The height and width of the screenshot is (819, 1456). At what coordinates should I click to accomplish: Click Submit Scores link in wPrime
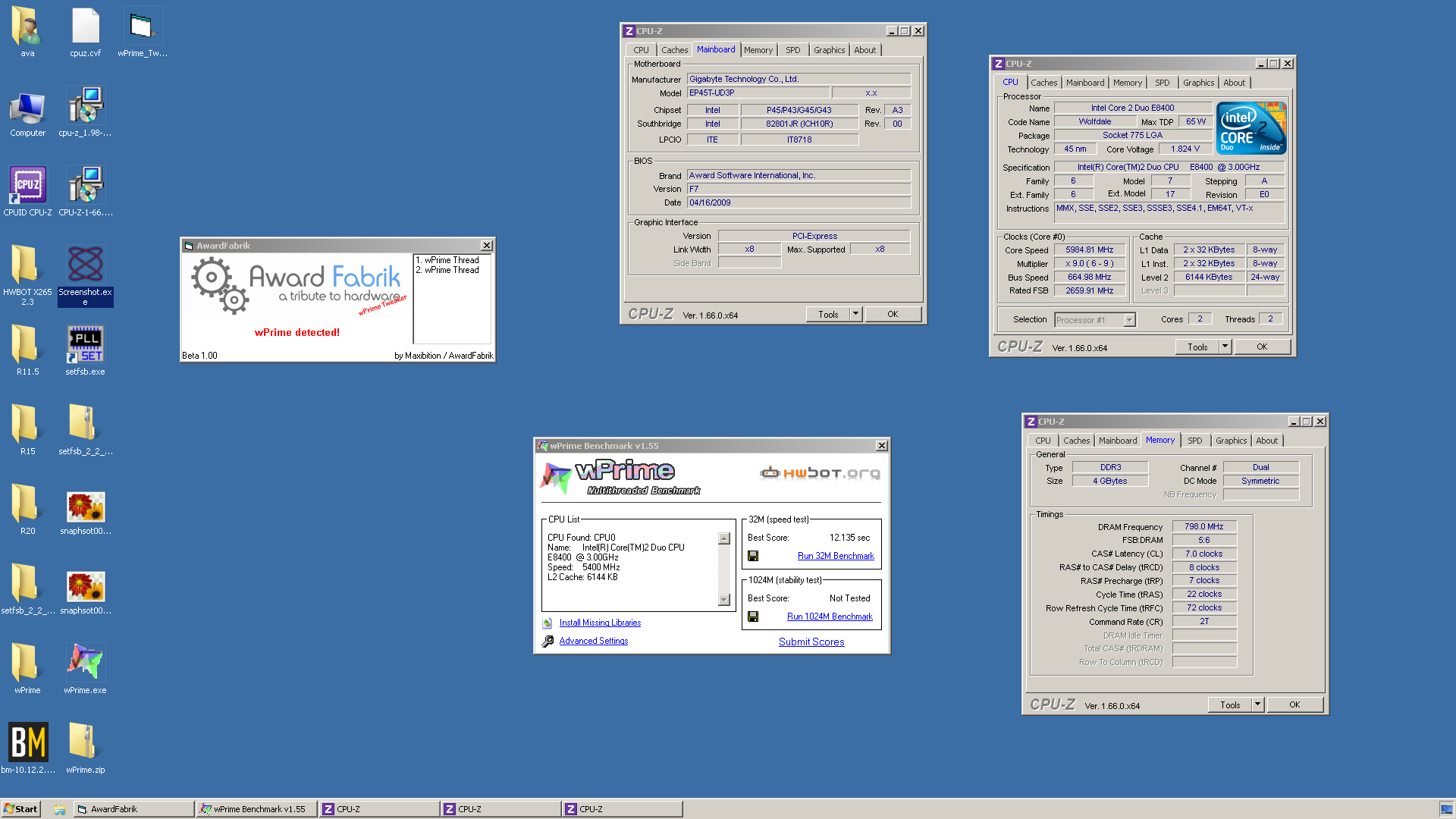[x=811, y=642]
